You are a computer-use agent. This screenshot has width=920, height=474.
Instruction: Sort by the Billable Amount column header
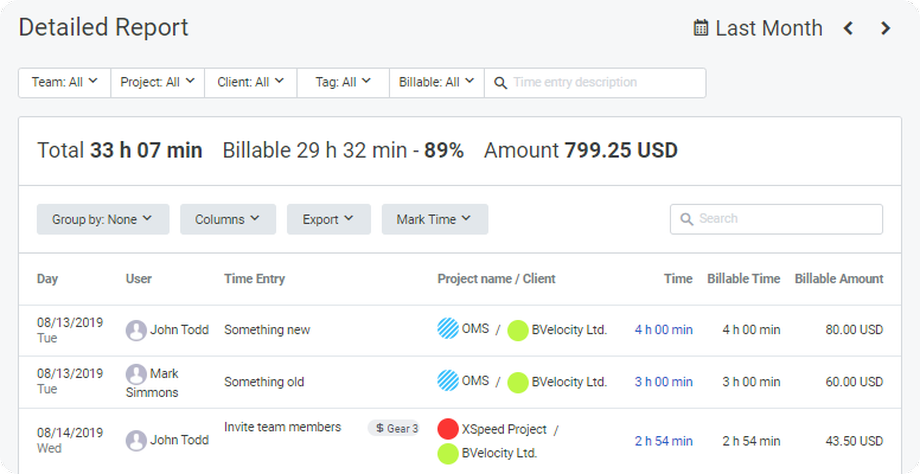tap(839, 279)
